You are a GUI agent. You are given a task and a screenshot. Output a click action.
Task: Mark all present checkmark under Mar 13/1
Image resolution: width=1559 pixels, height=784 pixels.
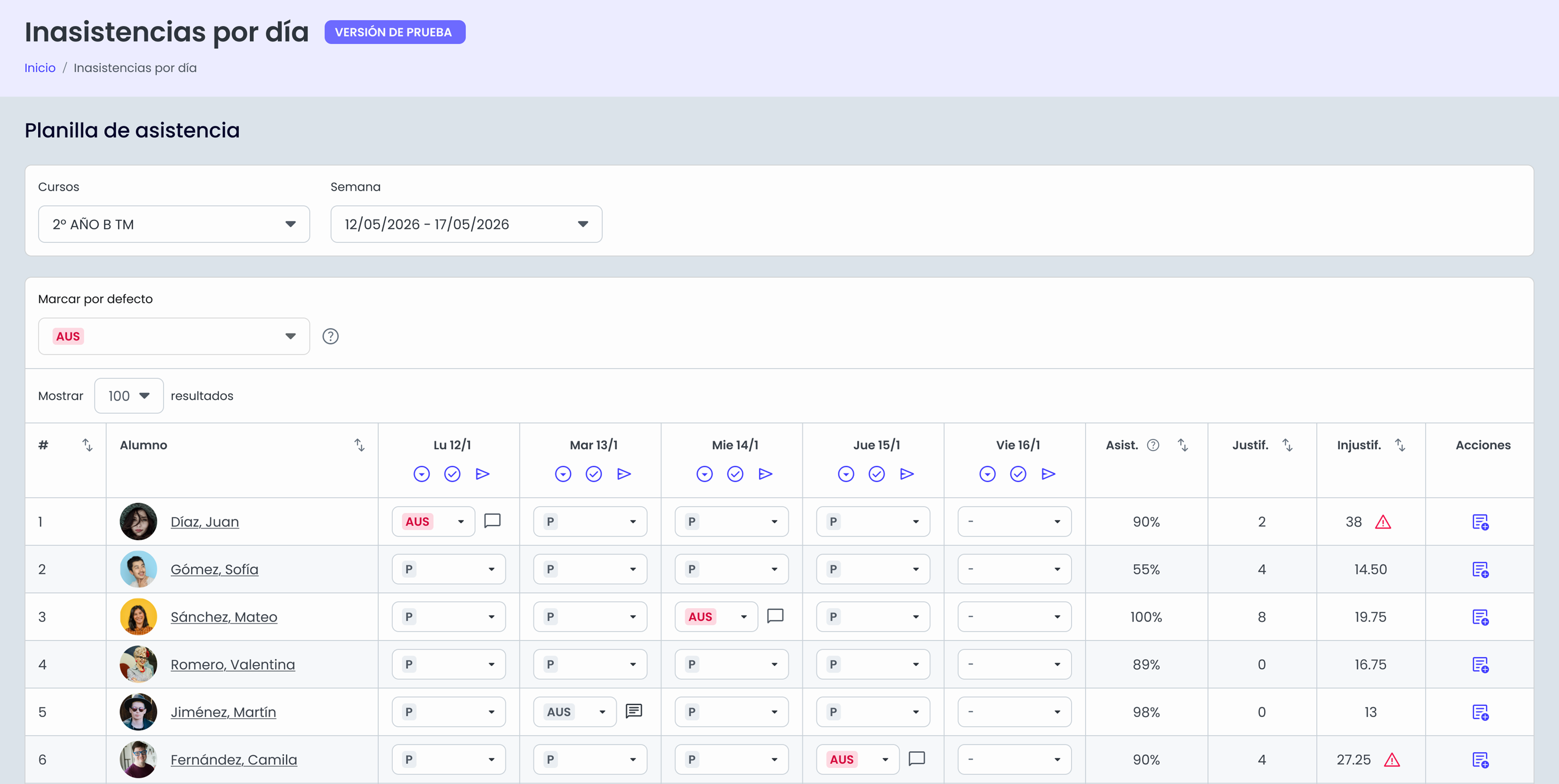tap(594, 474)
